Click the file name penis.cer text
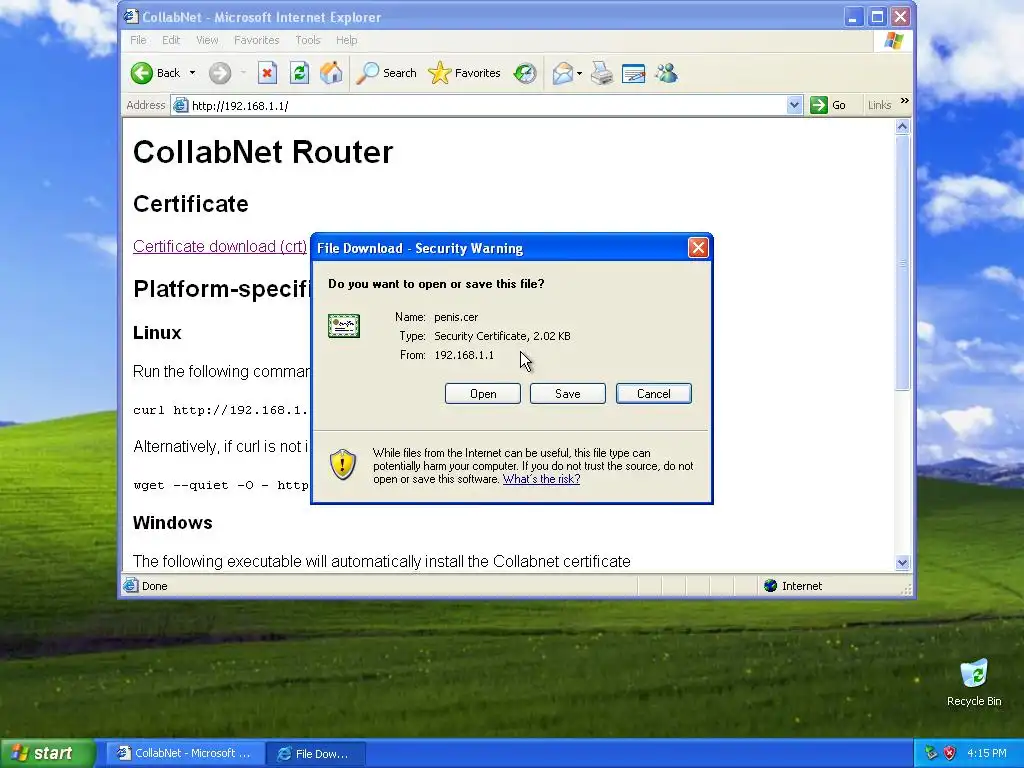The height and width of the screenshot is (768, 1024). point(456,317)
